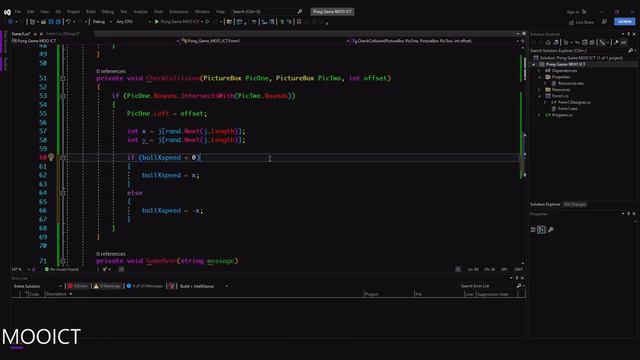Click the Solution Explorer Properties wrench icon

point(616,42)
